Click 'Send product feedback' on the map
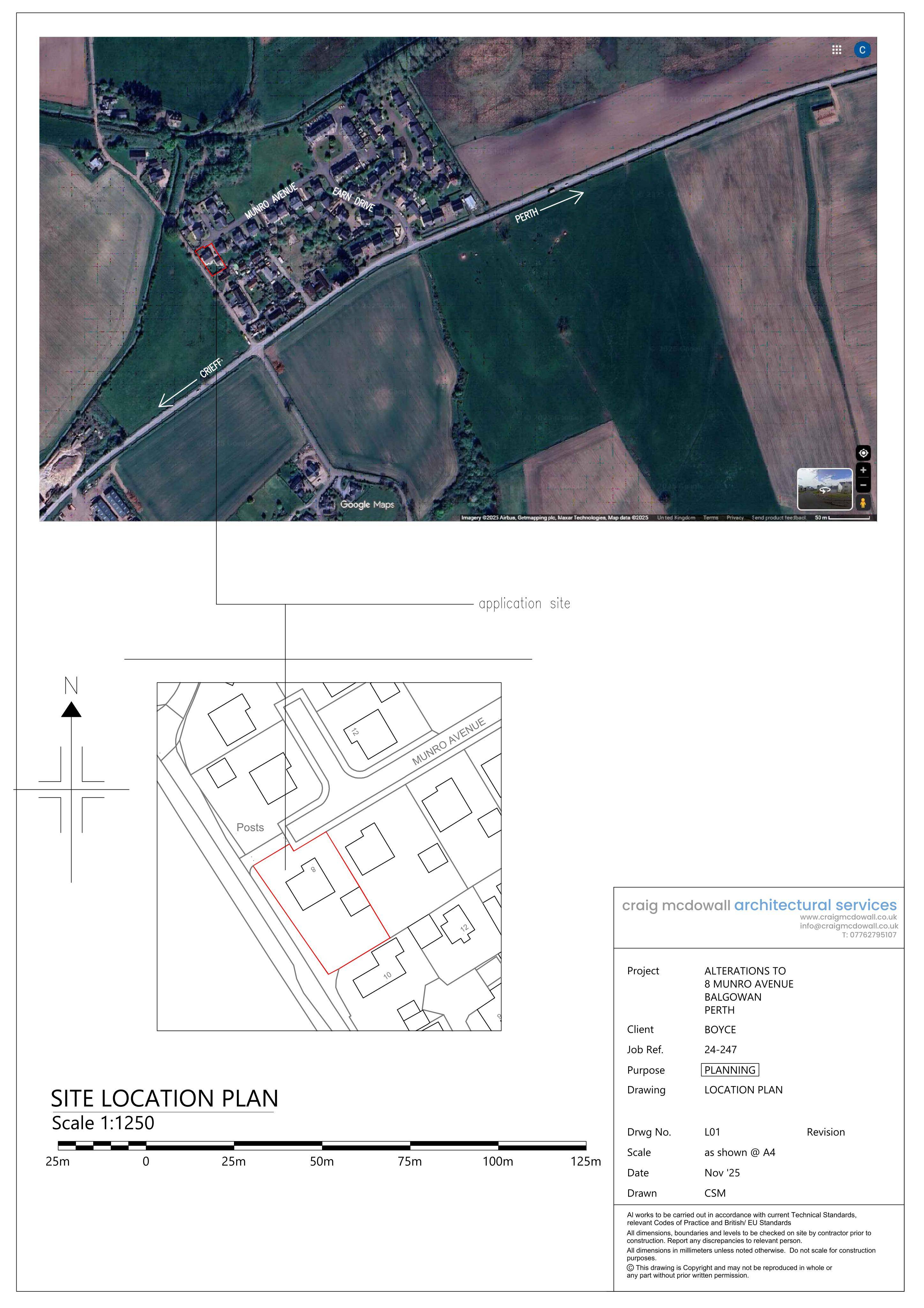Screen dimensions: 924x1308 [x=779, y=518]
